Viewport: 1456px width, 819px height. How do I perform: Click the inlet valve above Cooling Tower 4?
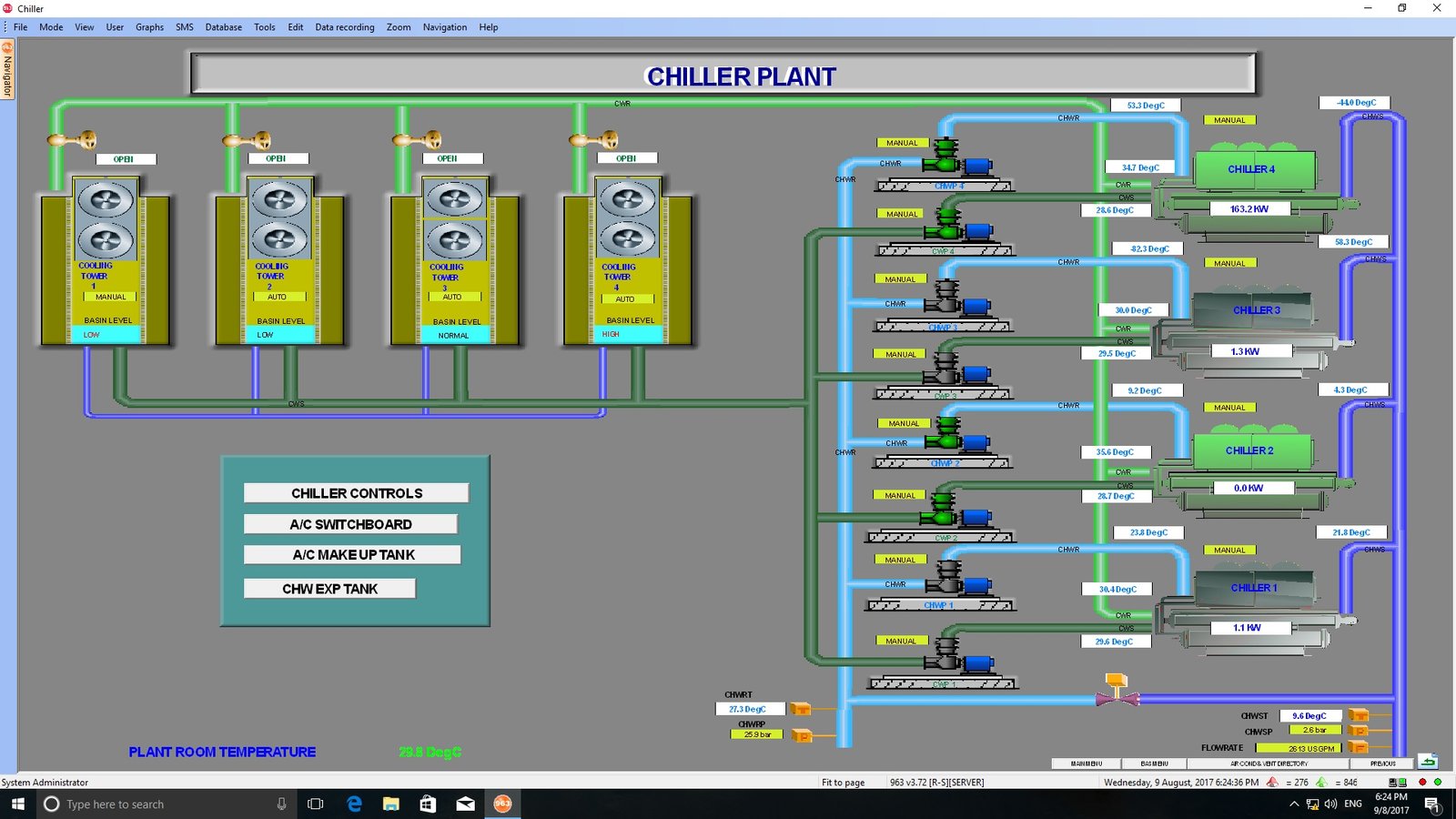(594, 140)
